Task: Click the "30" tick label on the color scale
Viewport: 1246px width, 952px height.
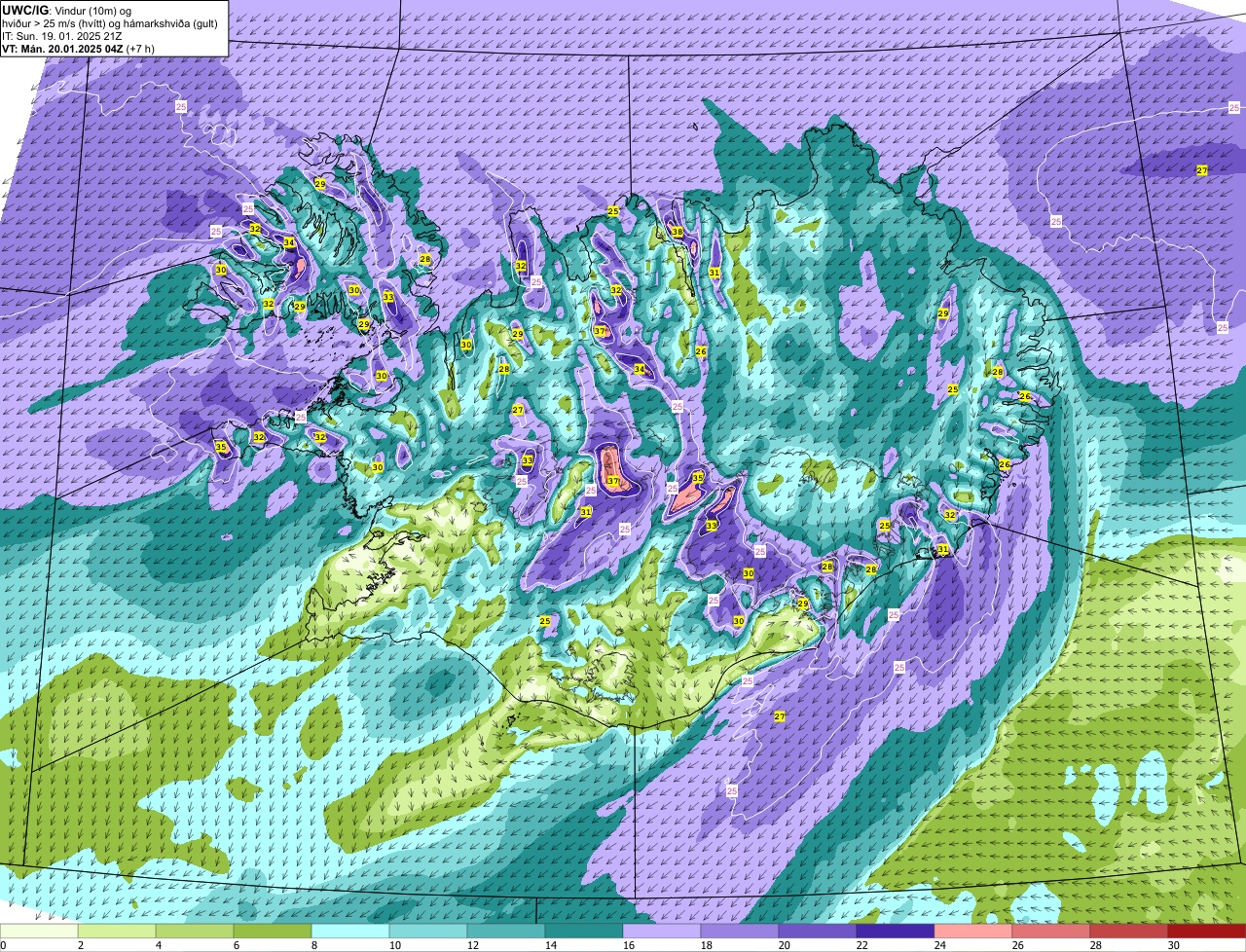Action: click(1174, 945)
